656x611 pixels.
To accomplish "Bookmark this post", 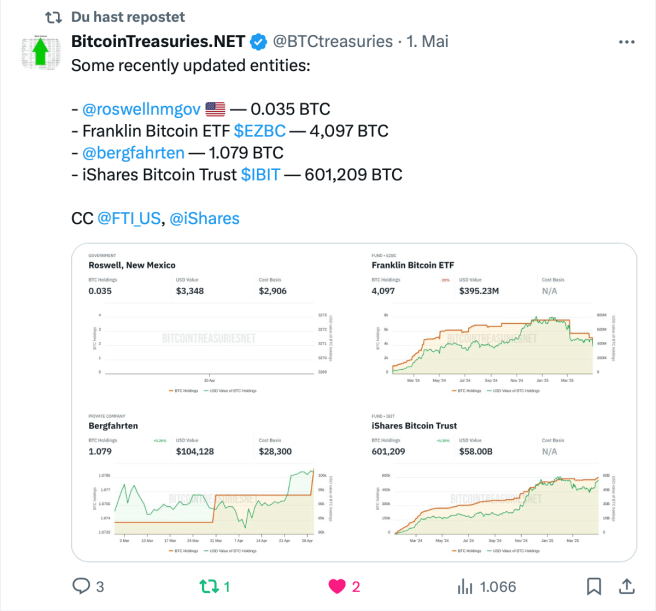I will coord(593,587).
